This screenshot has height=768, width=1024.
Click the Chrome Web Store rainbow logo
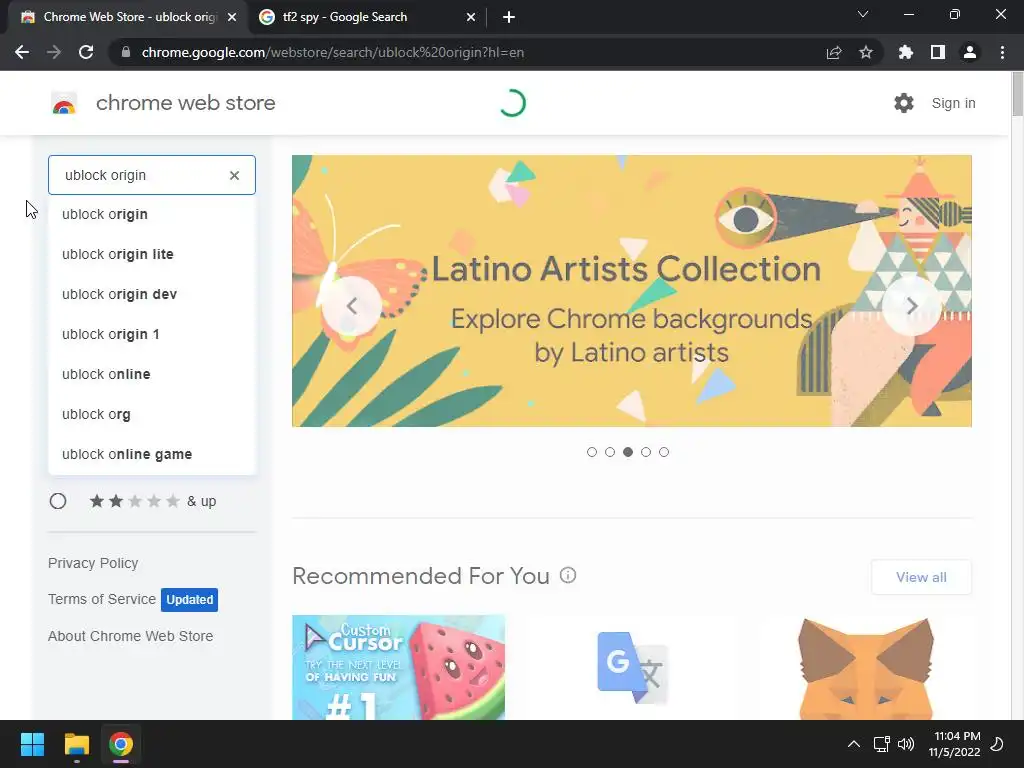(x=64, y=103)
